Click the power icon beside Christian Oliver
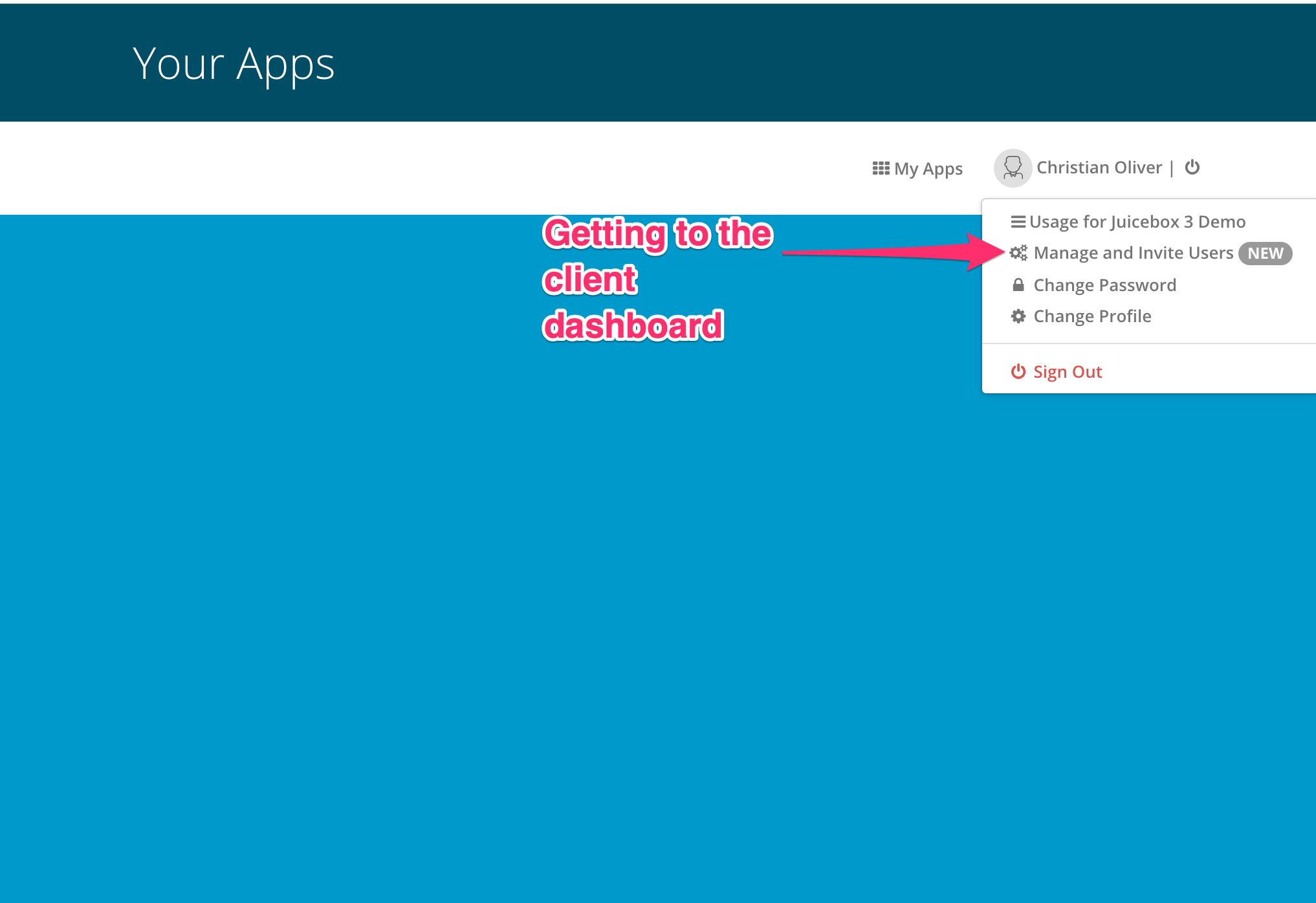The image size is (1316, 903). tap(1192, 167)
